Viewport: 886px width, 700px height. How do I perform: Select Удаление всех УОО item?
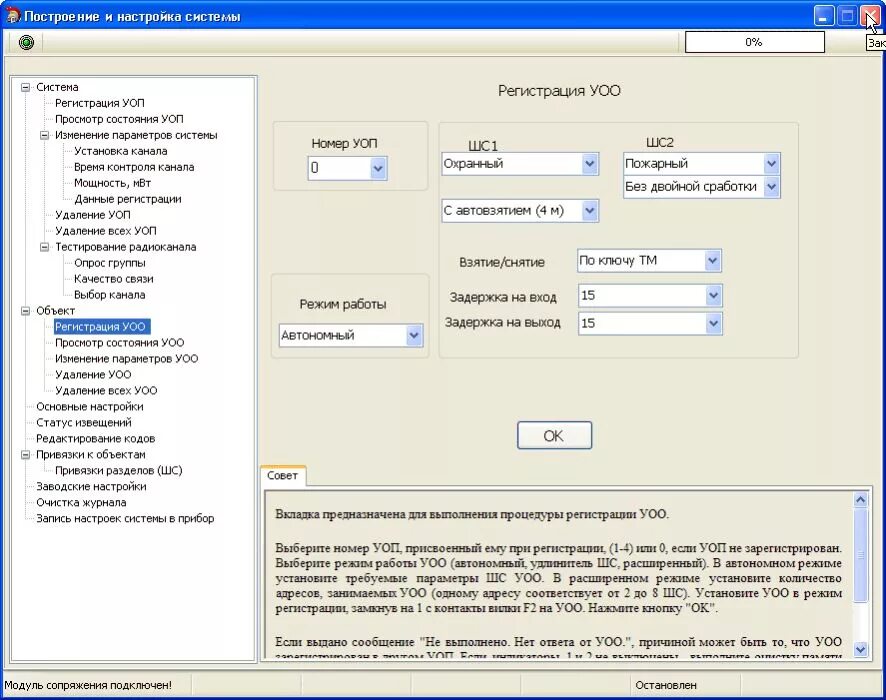pos(106,390)
